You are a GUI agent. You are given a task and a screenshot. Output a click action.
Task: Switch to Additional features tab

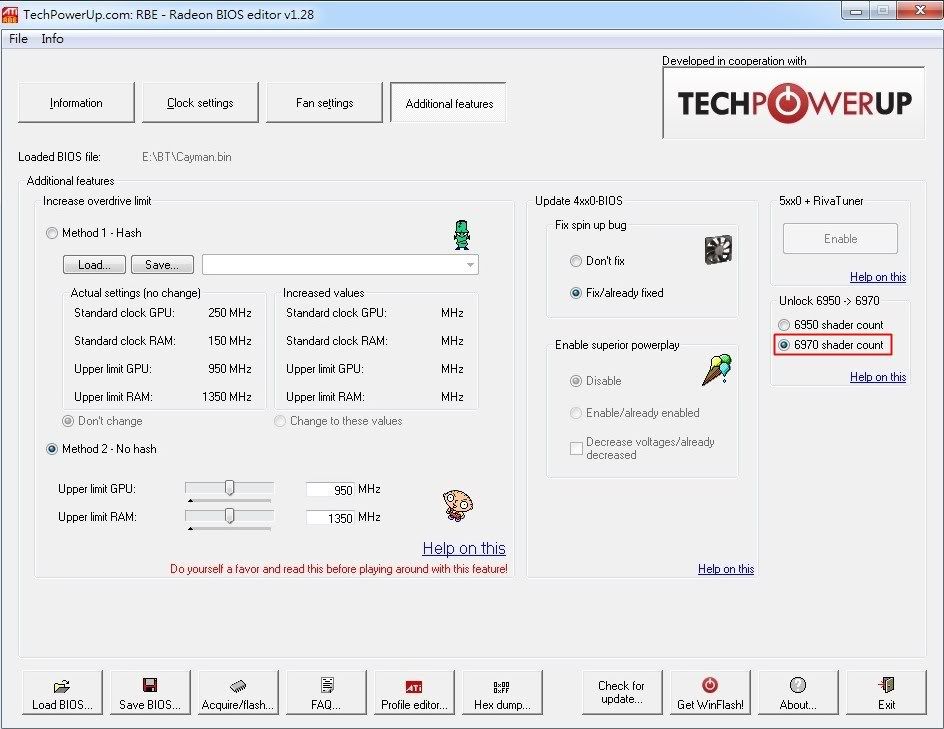click(449, 103)
